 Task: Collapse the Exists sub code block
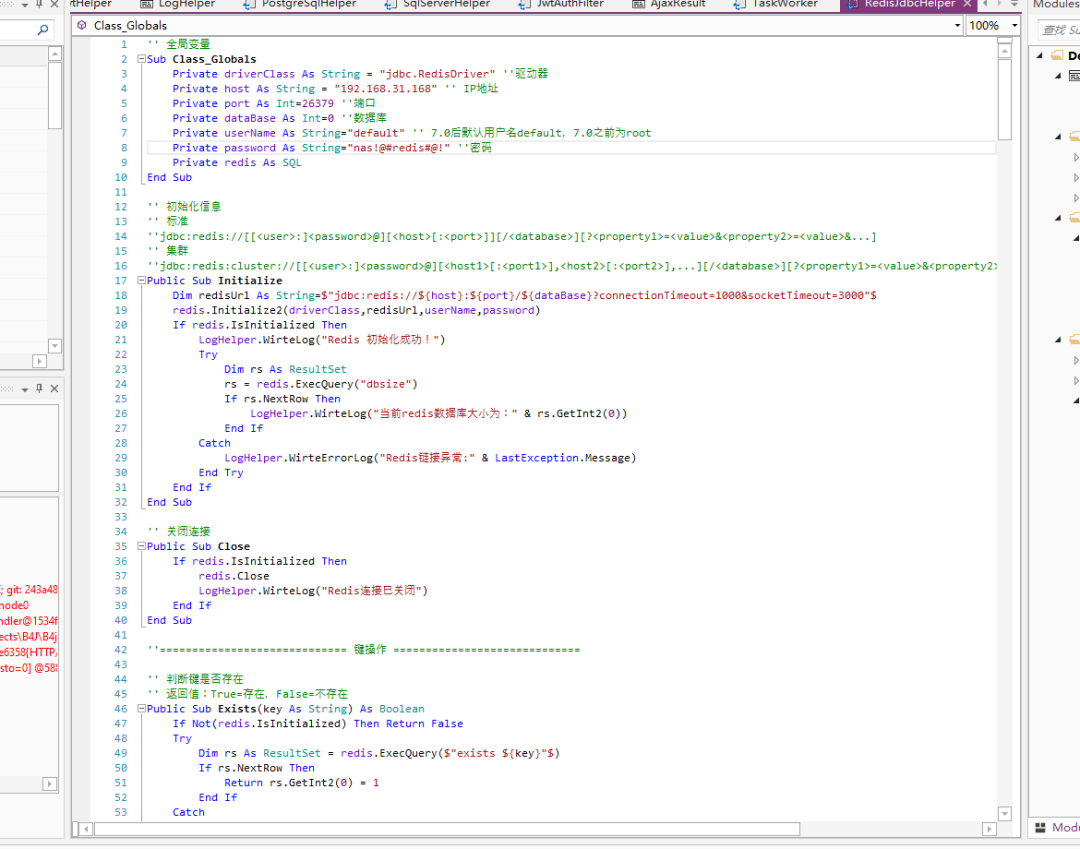coord(141,709)
